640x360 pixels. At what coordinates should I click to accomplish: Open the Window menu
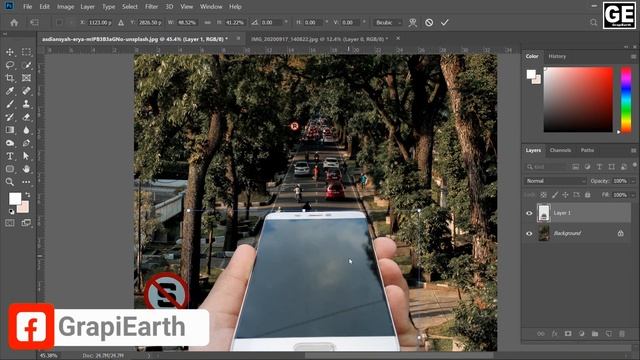211,7
